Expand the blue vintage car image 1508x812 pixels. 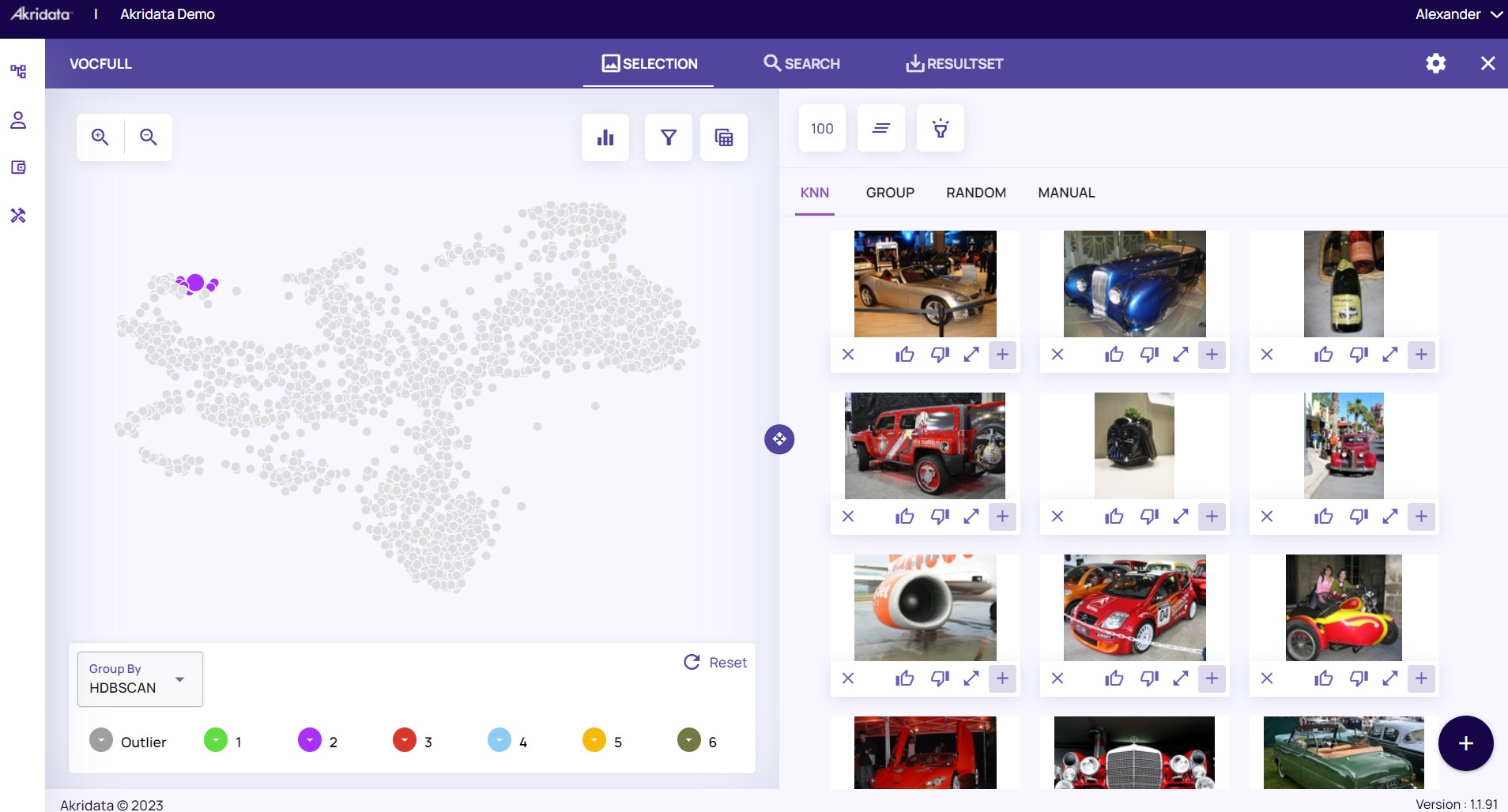tap(1181, 355)
